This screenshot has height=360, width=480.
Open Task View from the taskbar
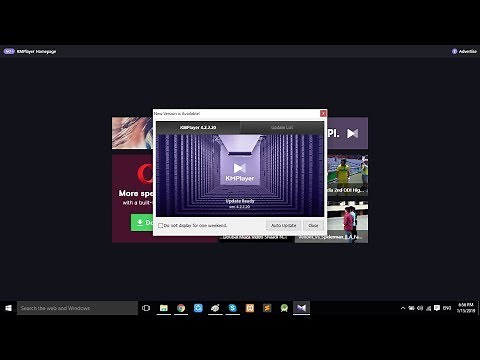point(146,308)
